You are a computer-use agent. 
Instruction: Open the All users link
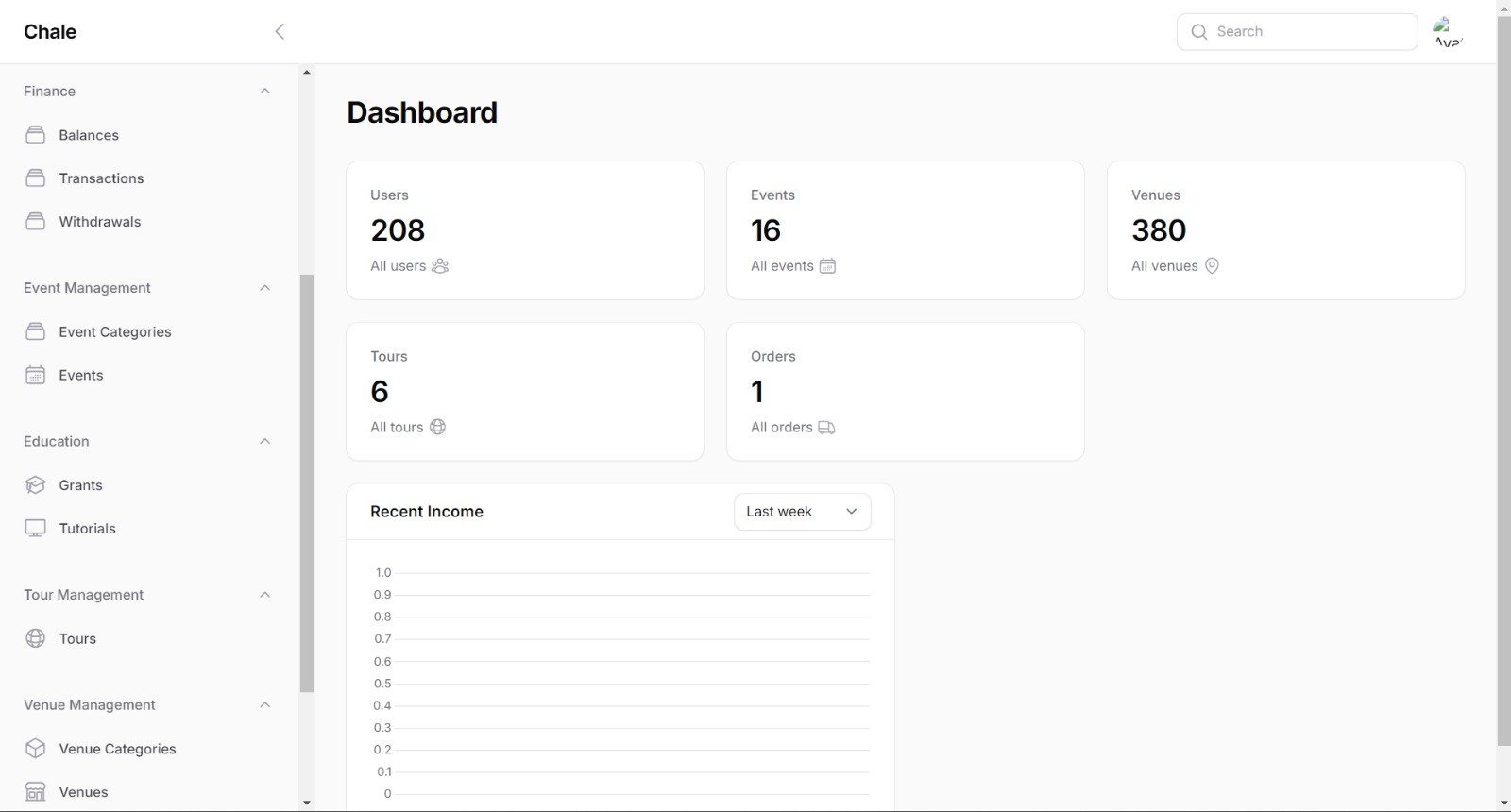[x=399, y=266]
